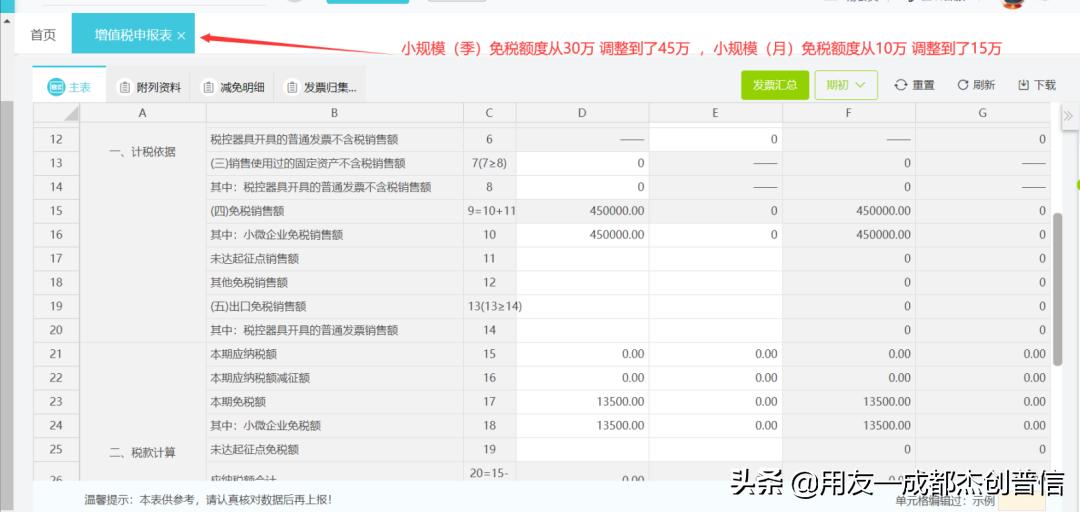Click the (四)免税销售额 label

coord(247,211)
